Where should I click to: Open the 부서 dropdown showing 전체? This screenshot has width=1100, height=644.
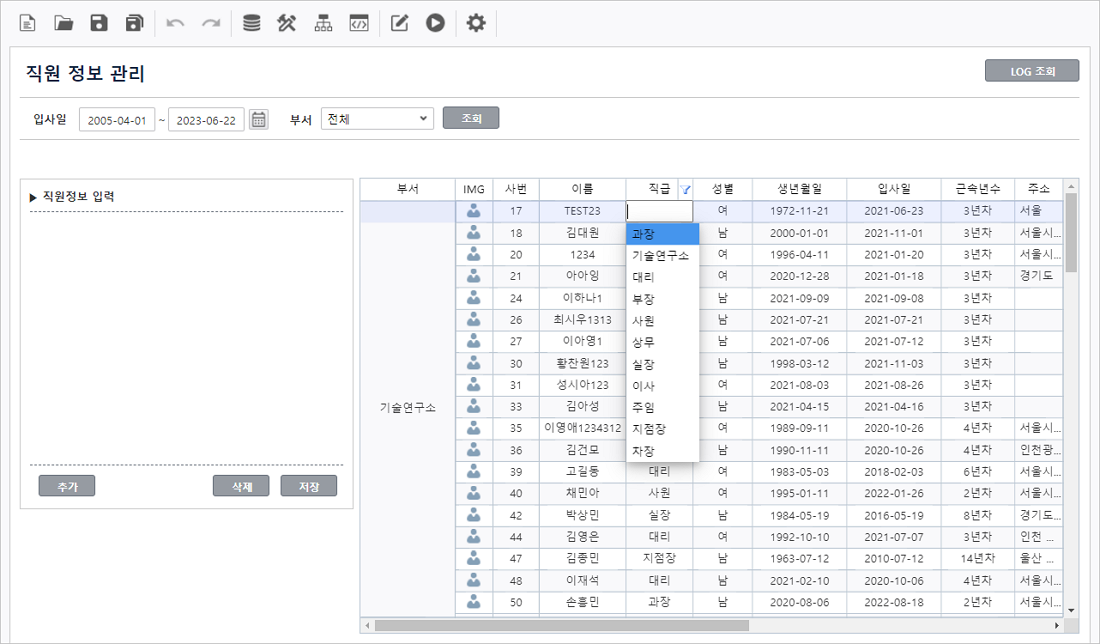[377, 119]
